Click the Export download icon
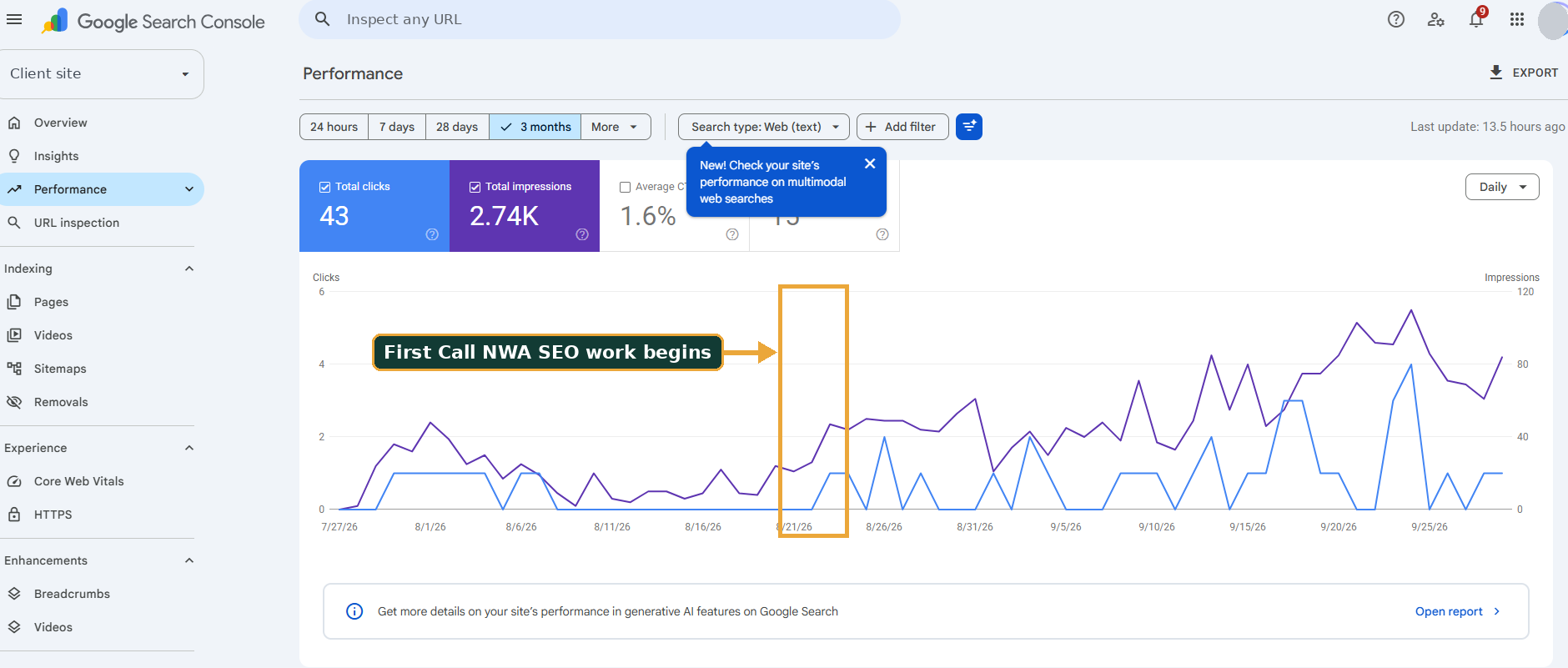Image resolution: width=1568 pixels, height=668 pixels. (1496, 73)
